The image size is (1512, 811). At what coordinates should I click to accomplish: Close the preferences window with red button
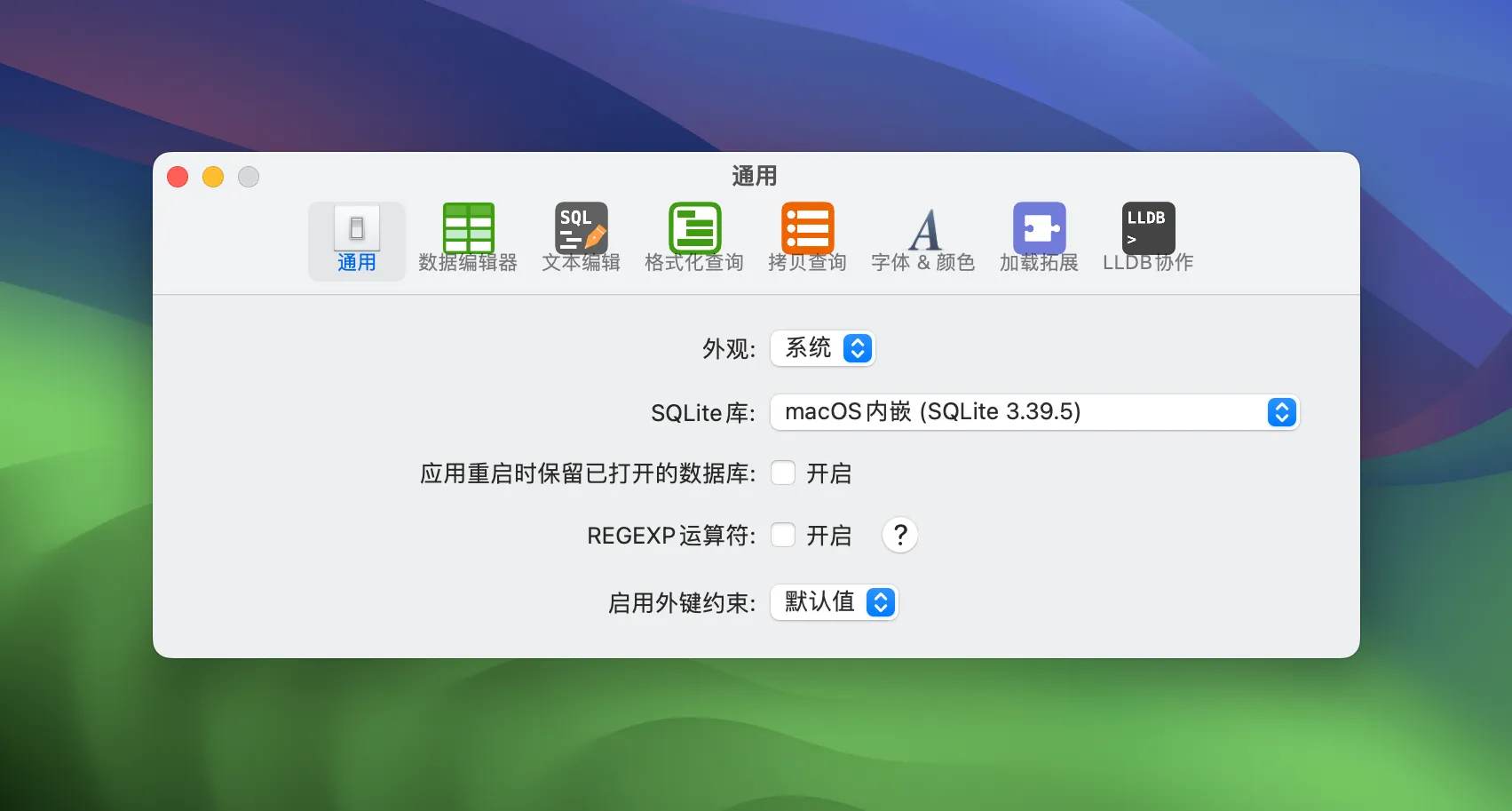178,177
